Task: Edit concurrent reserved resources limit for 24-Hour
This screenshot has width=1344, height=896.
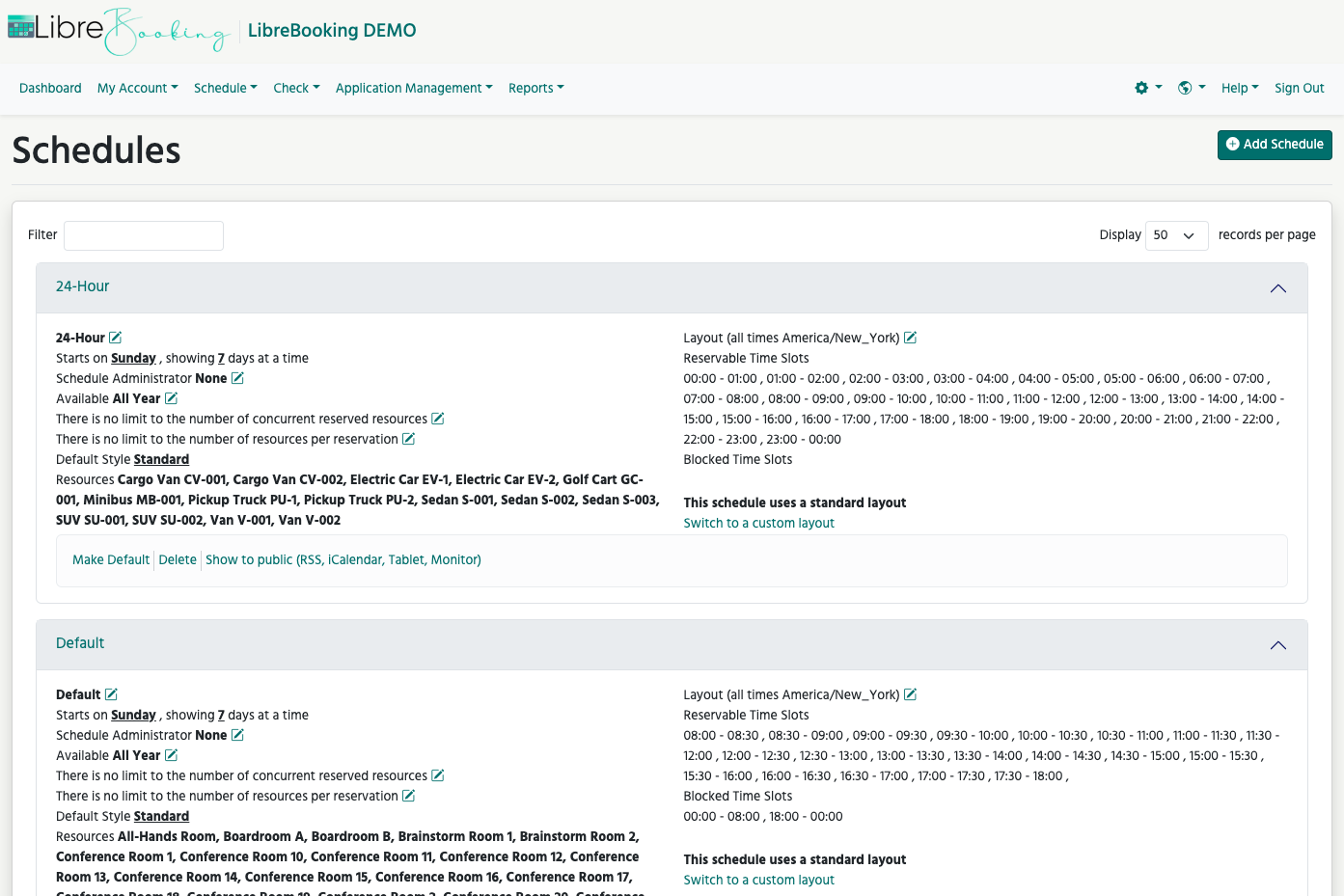Action: click(x=438, y=419)
